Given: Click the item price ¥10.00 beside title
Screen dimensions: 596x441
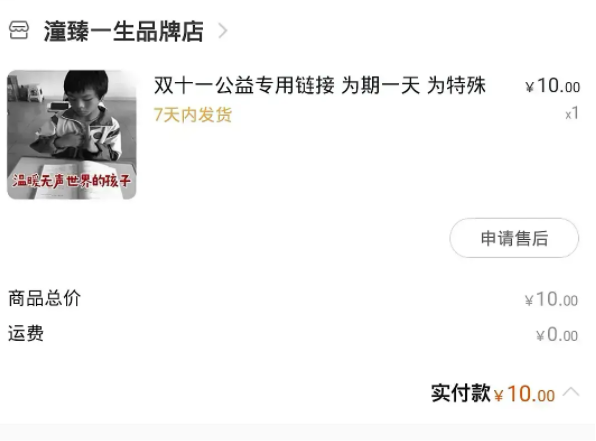Looking at the screenshot, I should click(x=552, y=86).
